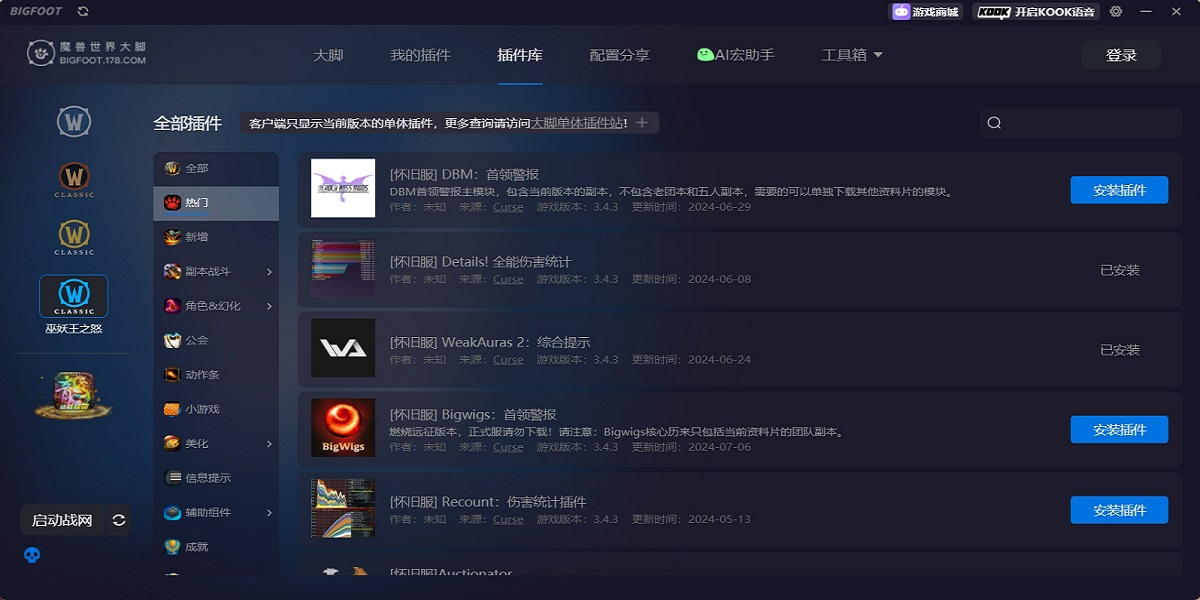Click the search magnifier icon
1200x600 pixels.
point(994,123)
